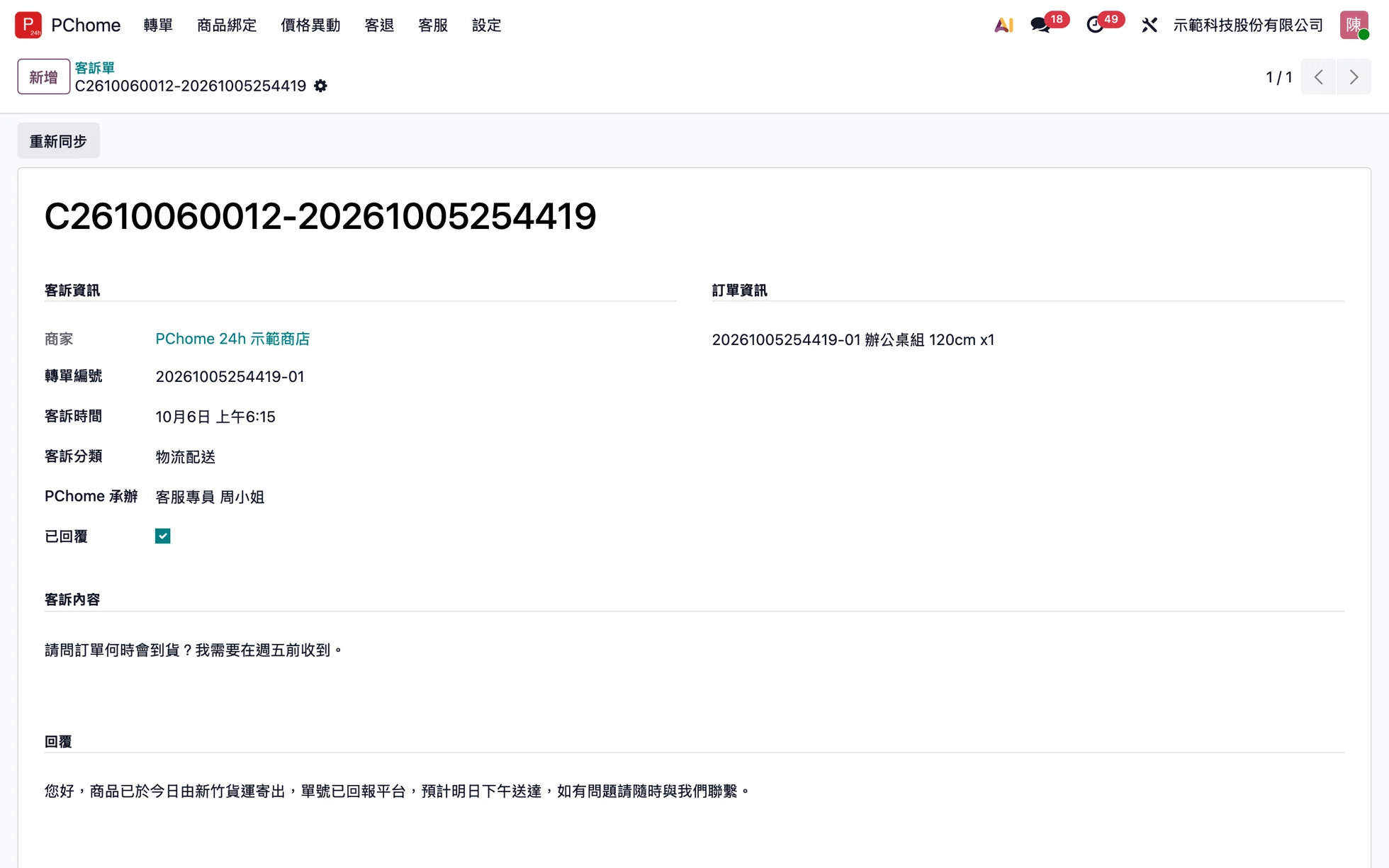Click the 重新同步 button

point(58,141)
